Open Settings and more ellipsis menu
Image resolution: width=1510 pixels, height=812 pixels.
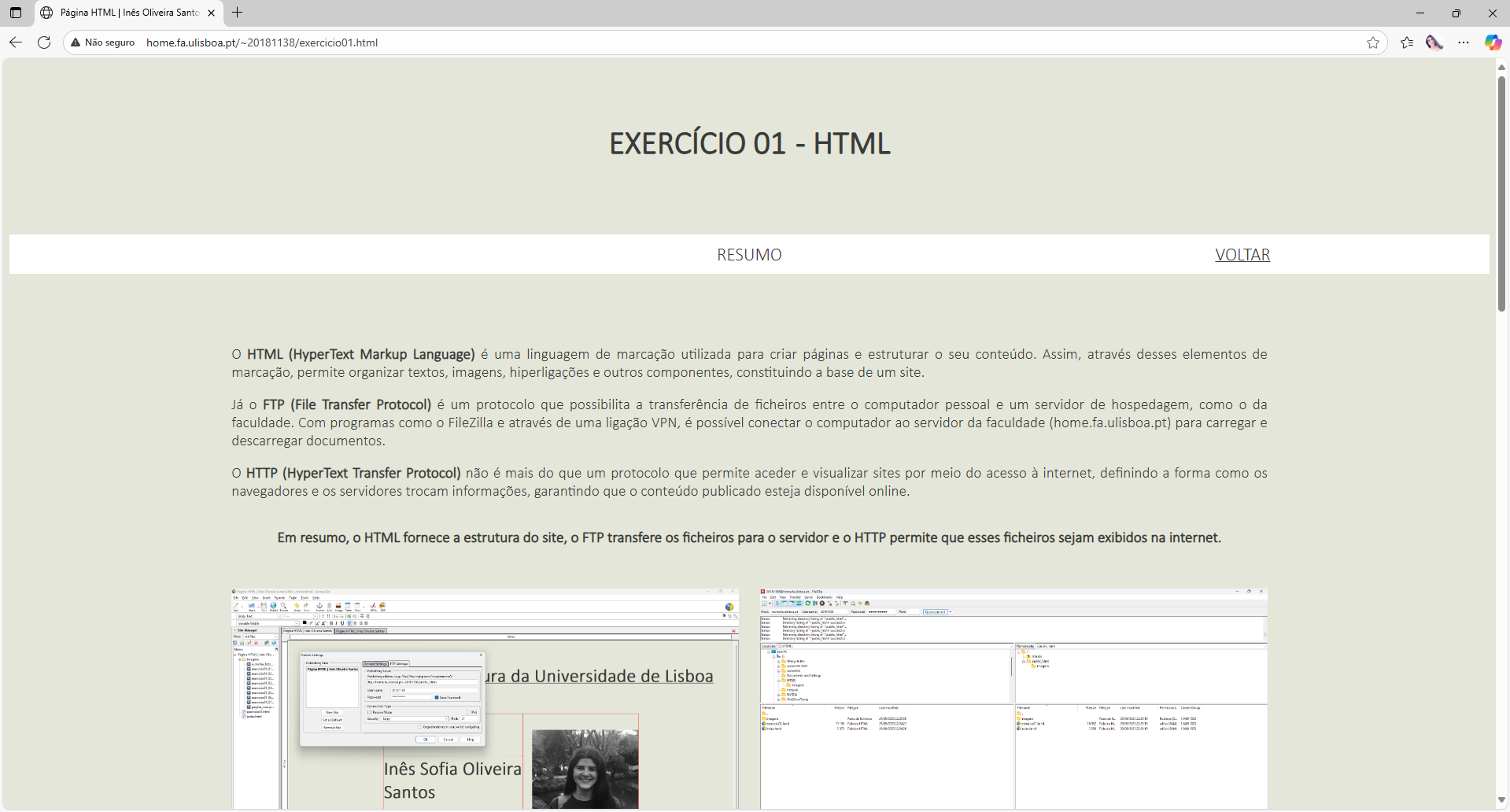click(x=1464, y=42)
